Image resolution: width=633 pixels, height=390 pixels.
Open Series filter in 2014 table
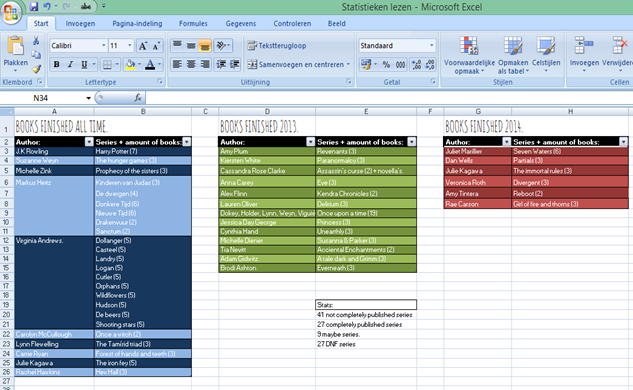click(624, 142)
